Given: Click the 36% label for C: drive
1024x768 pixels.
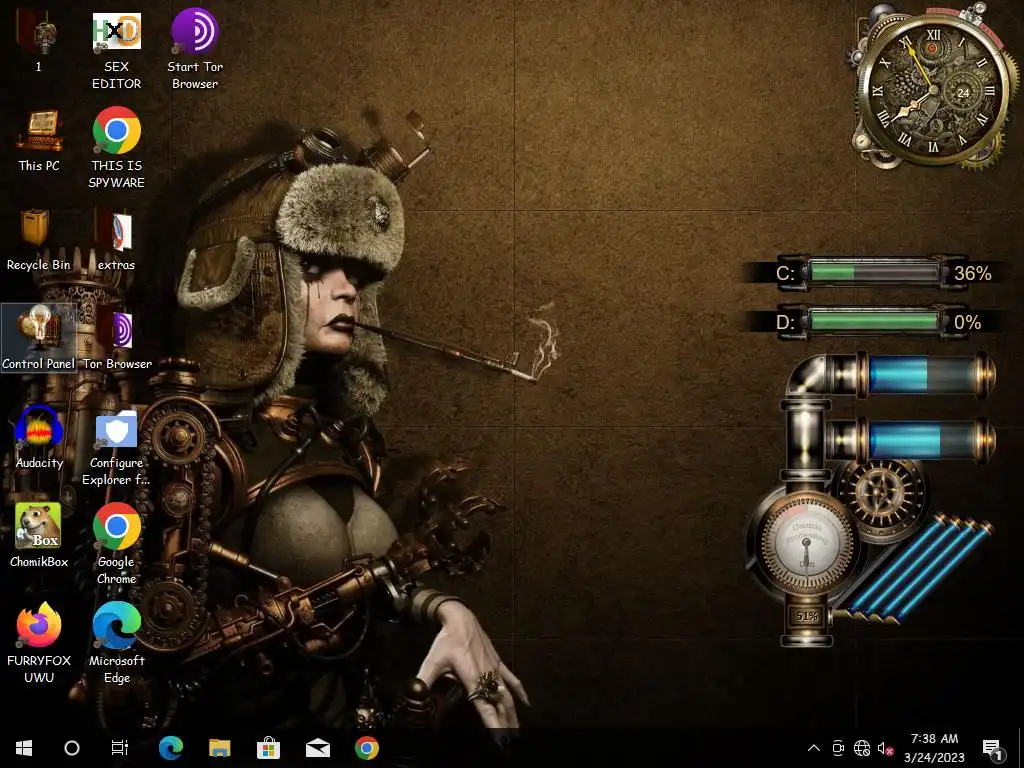Looking at the screenshot, I should tap(972, 273).
